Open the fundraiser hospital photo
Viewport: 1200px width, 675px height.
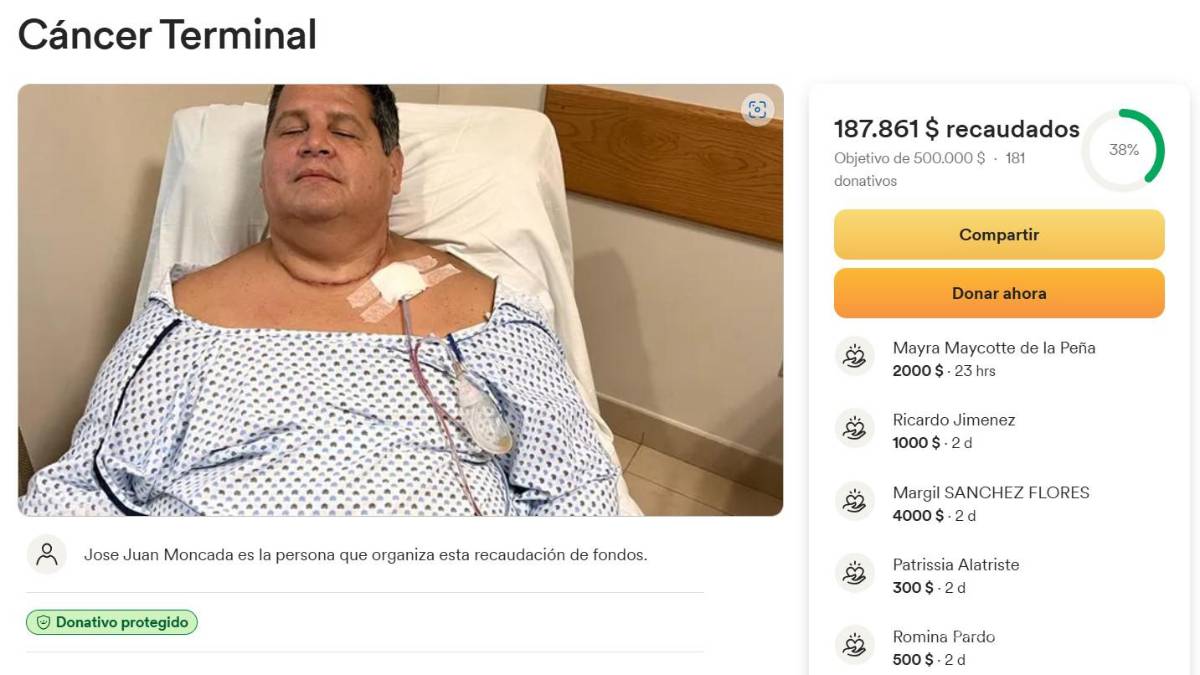(x=400, y=300)
